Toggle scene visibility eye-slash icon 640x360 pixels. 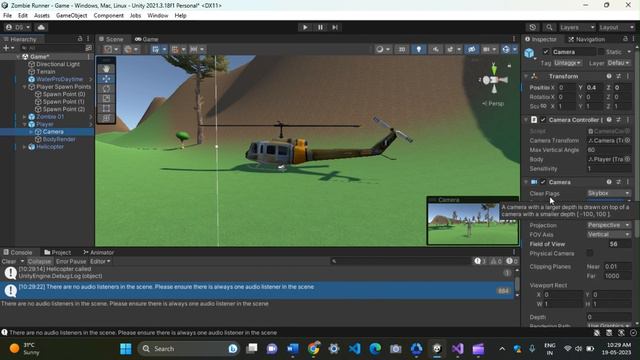[471, 49]
